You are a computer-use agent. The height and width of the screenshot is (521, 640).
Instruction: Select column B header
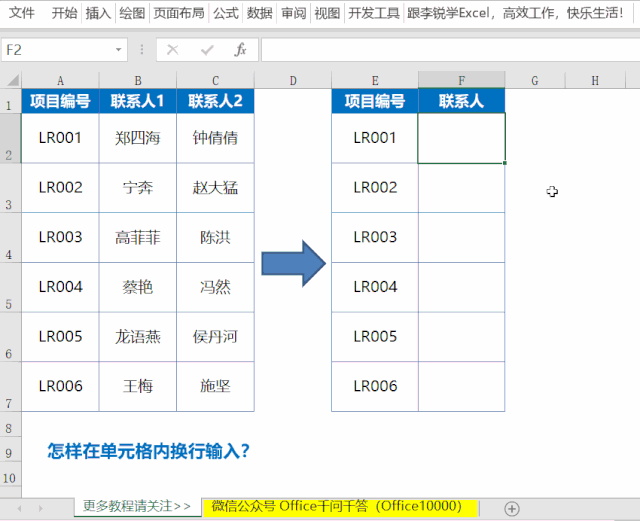click(x=138, y=80)
